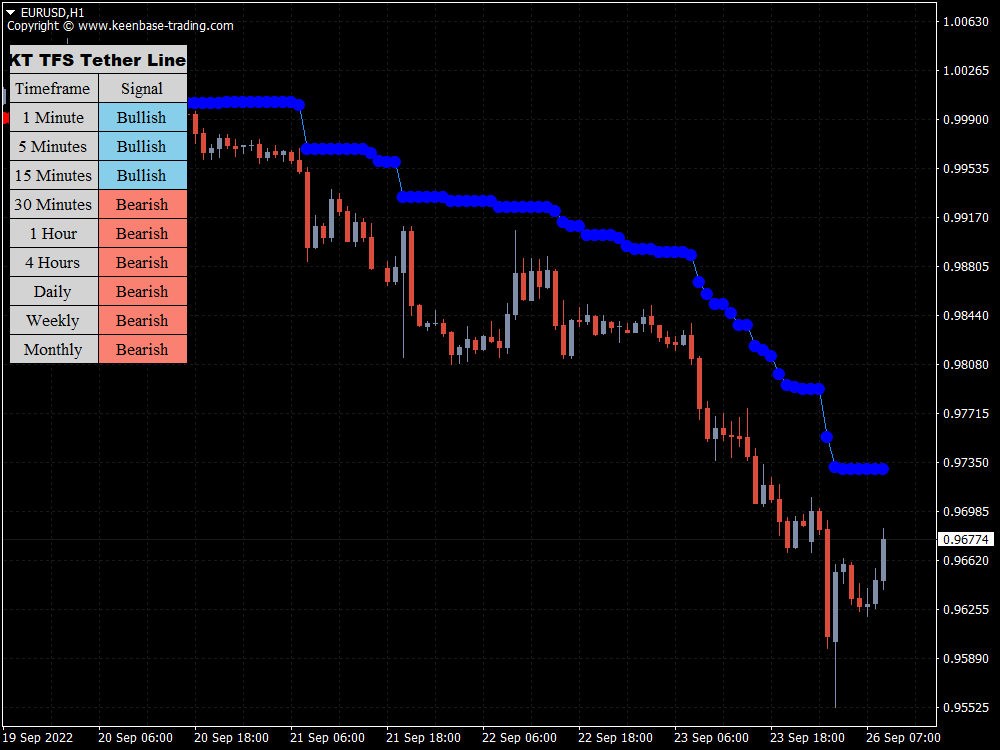Click the 1 Hour timeframe cell
Viewport: 1000px width, 750px height.
[x=54, y=234]
